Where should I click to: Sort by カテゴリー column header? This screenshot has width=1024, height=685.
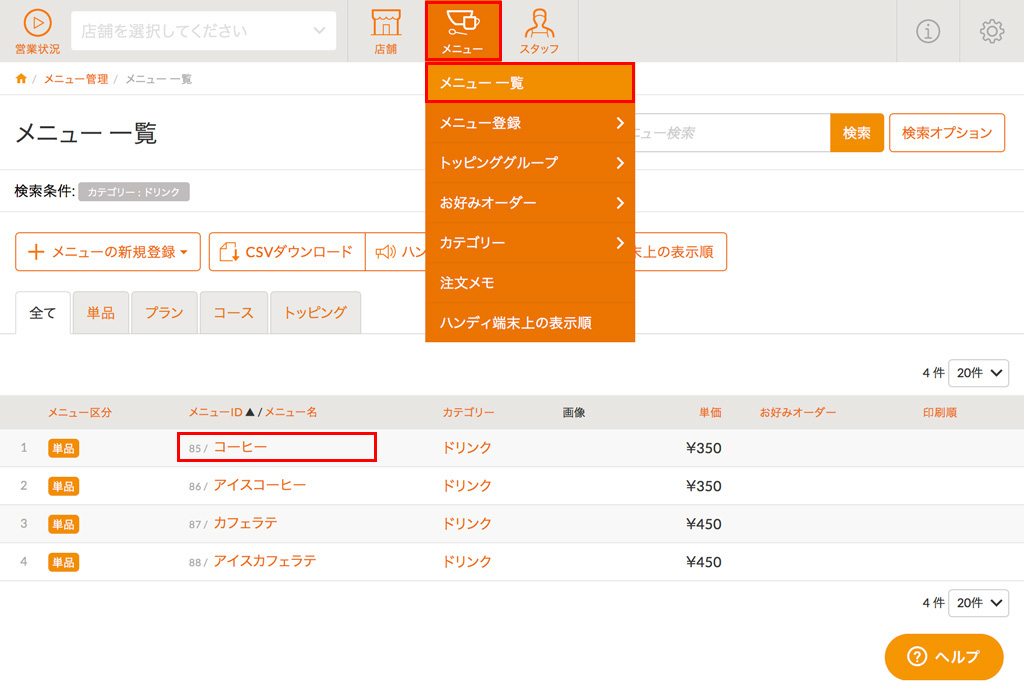point(468,413)
